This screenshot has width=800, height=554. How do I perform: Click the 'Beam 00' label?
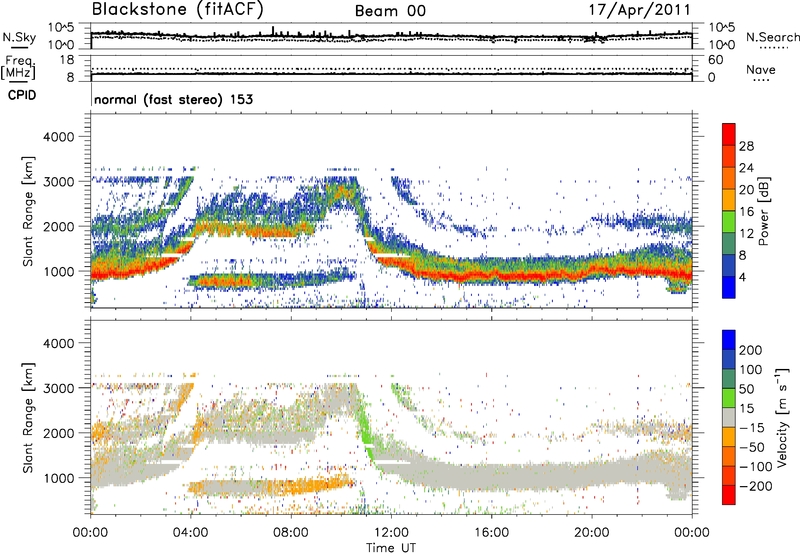[390, 11]
